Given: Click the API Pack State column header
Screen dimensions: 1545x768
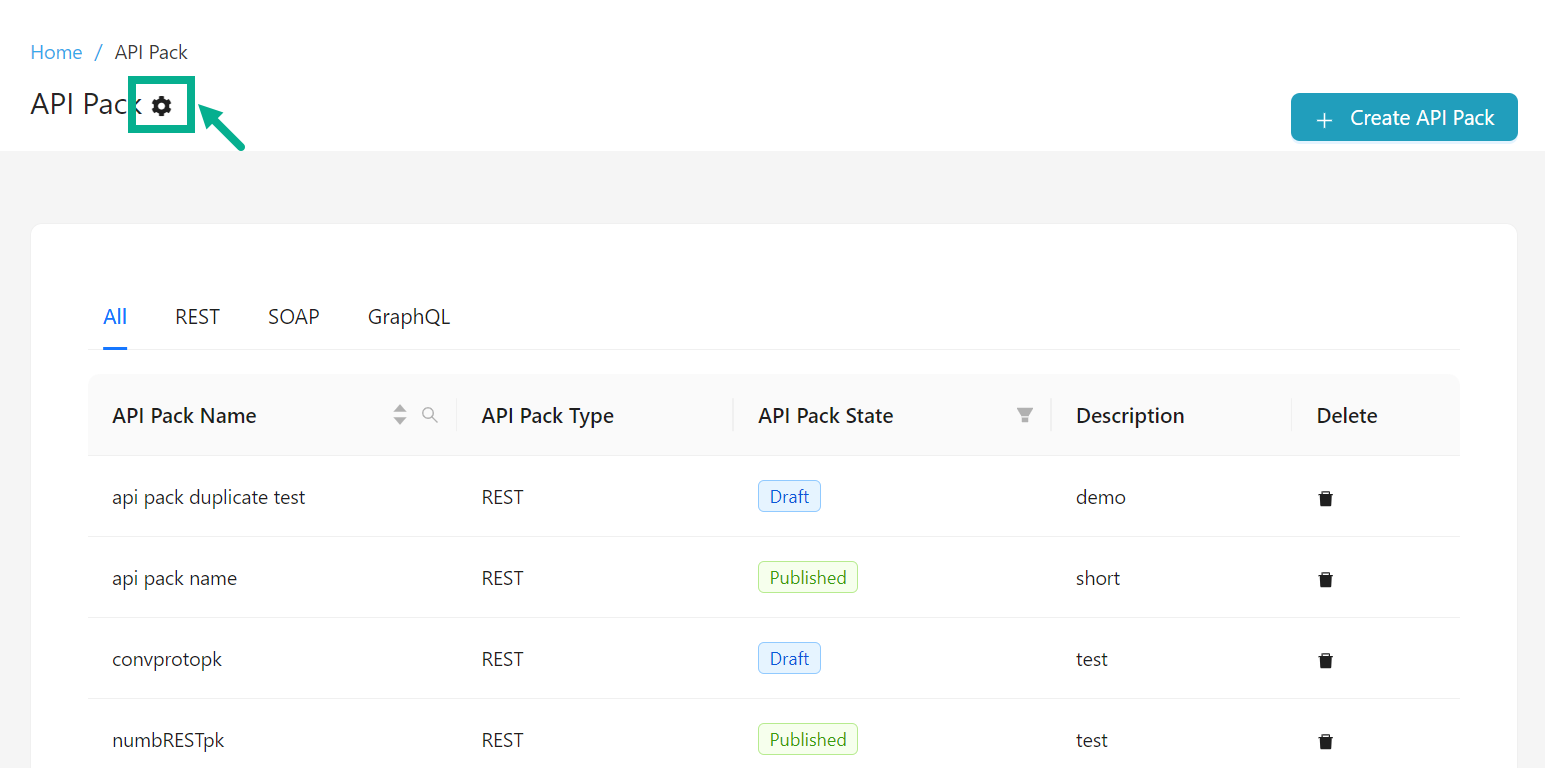Looking at the screenshot, I should (x=825, y=416).
